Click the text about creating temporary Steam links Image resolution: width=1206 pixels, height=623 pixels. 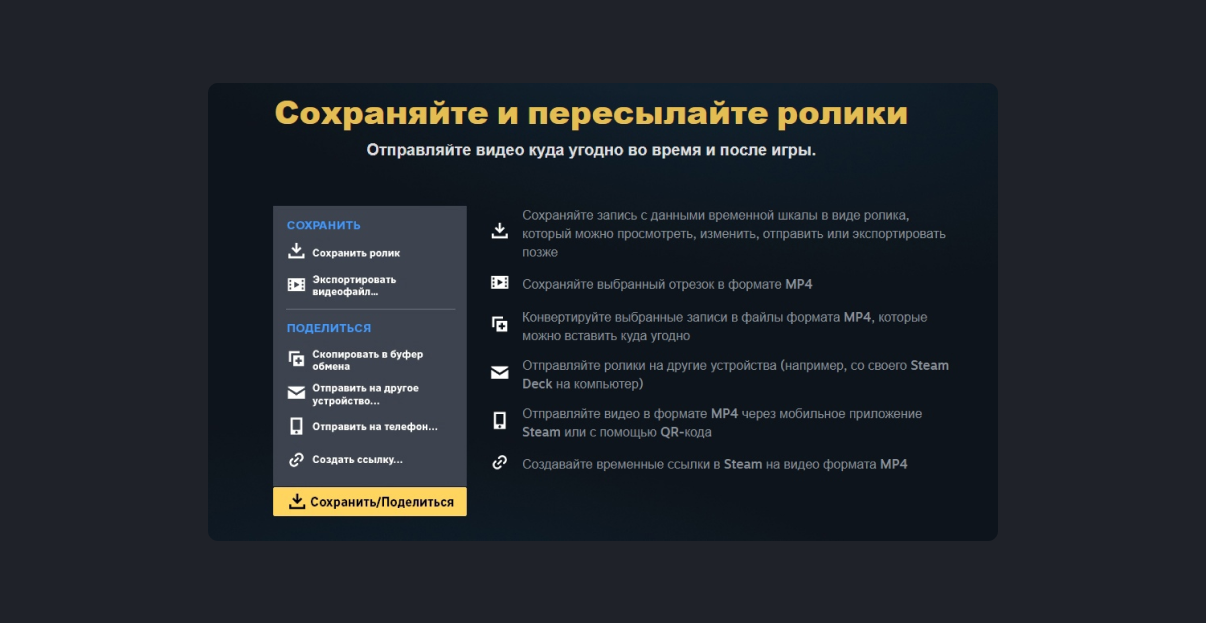point(714,464)
